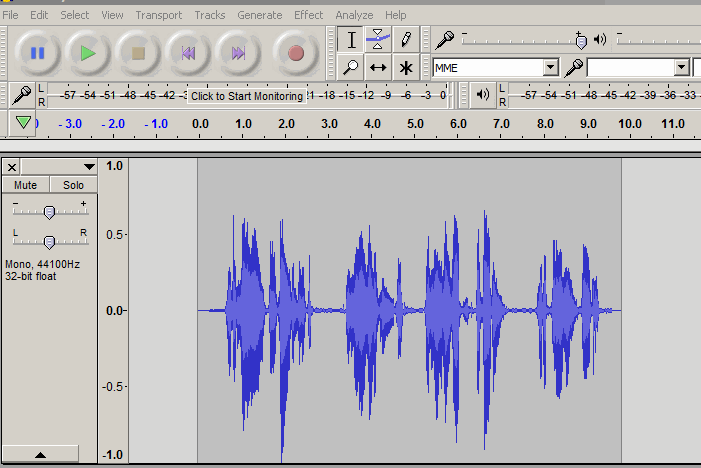
Task: Select the Selection (I-beam) tool
Action: [351, 40]
